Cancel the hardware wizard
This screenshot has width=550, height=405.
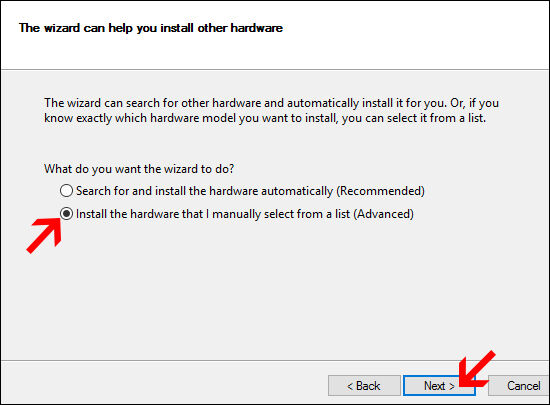point(519,386)
